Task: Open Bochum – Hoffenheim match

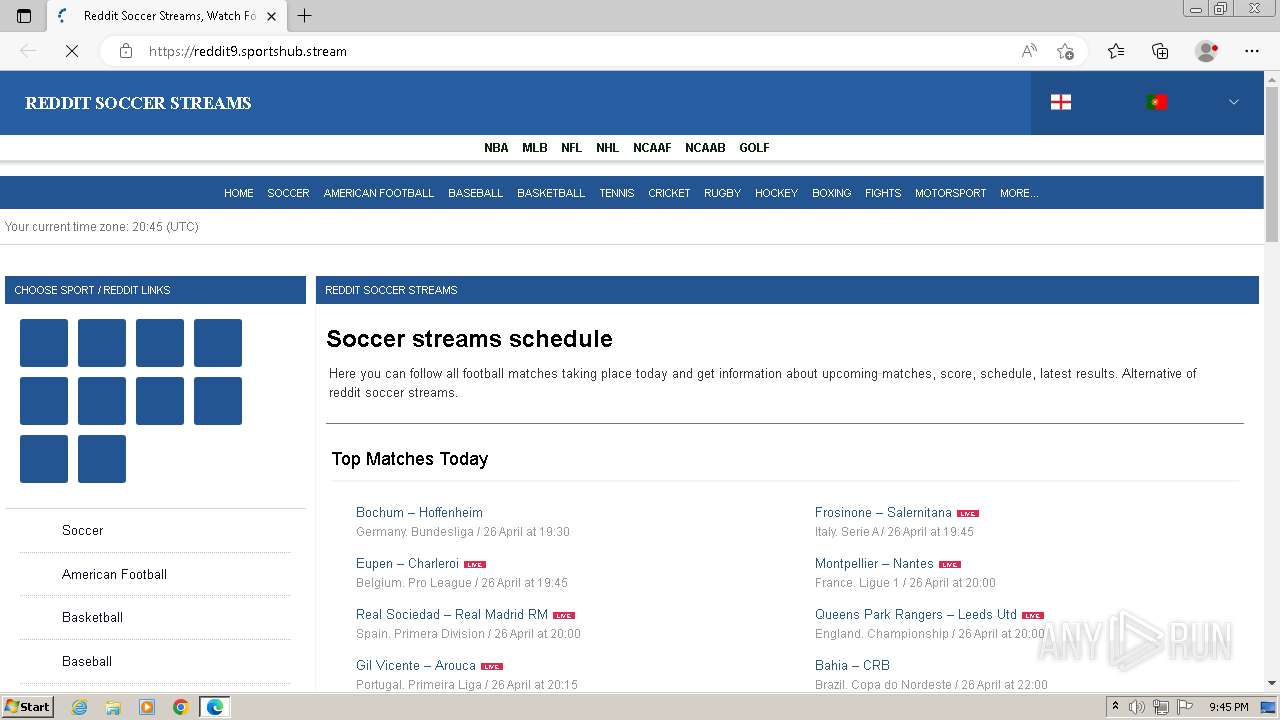Action: (419, 513)
